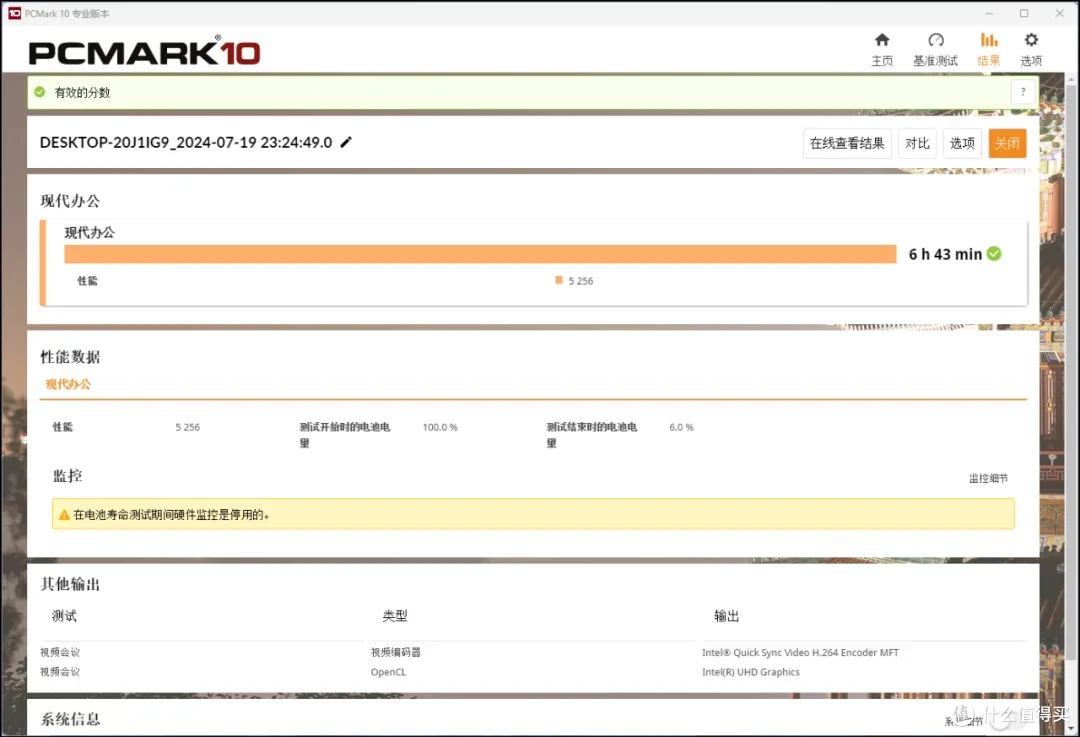
Task: Click the Intel(R) UHD Graphics output entry
Action: pos(751,672)
